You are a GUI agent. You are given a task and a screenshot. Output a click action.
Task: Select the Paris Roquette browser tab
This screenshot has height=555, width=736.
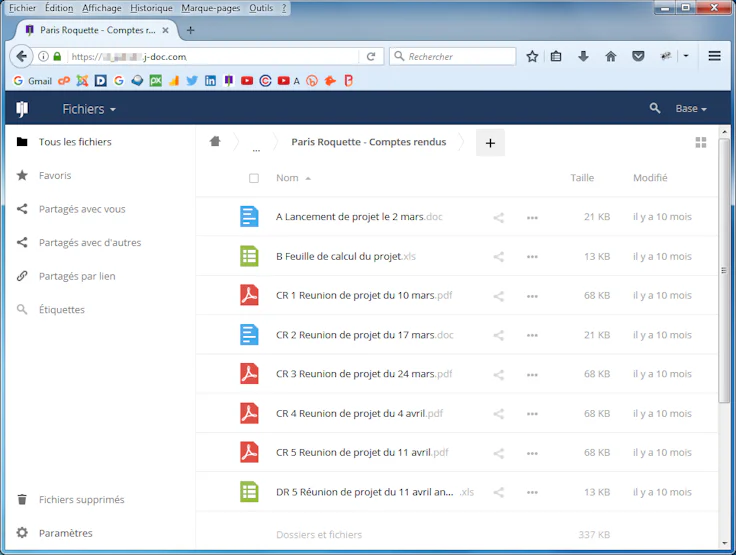point(96,30)
